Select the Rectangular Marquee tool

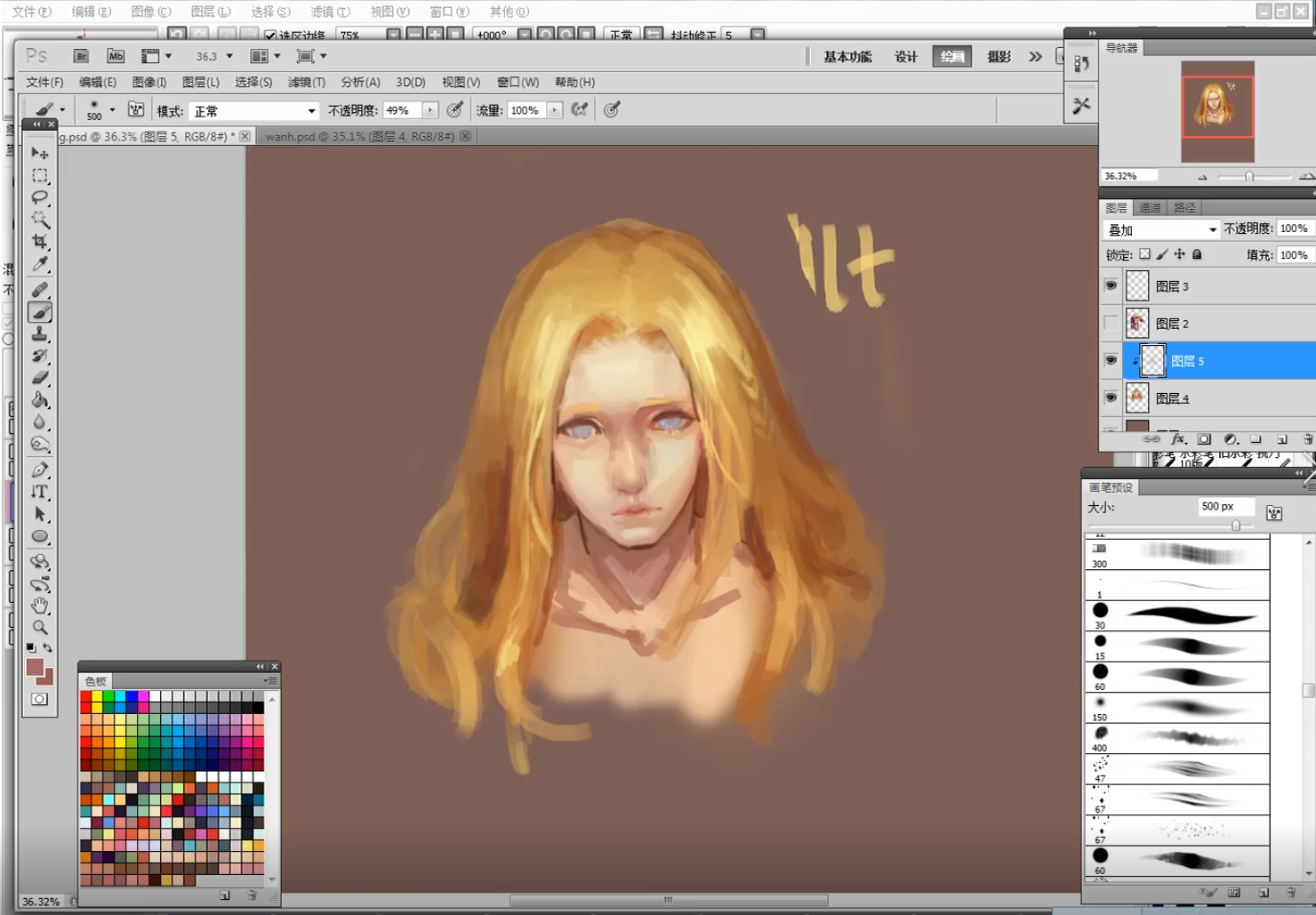click(40, 175)
